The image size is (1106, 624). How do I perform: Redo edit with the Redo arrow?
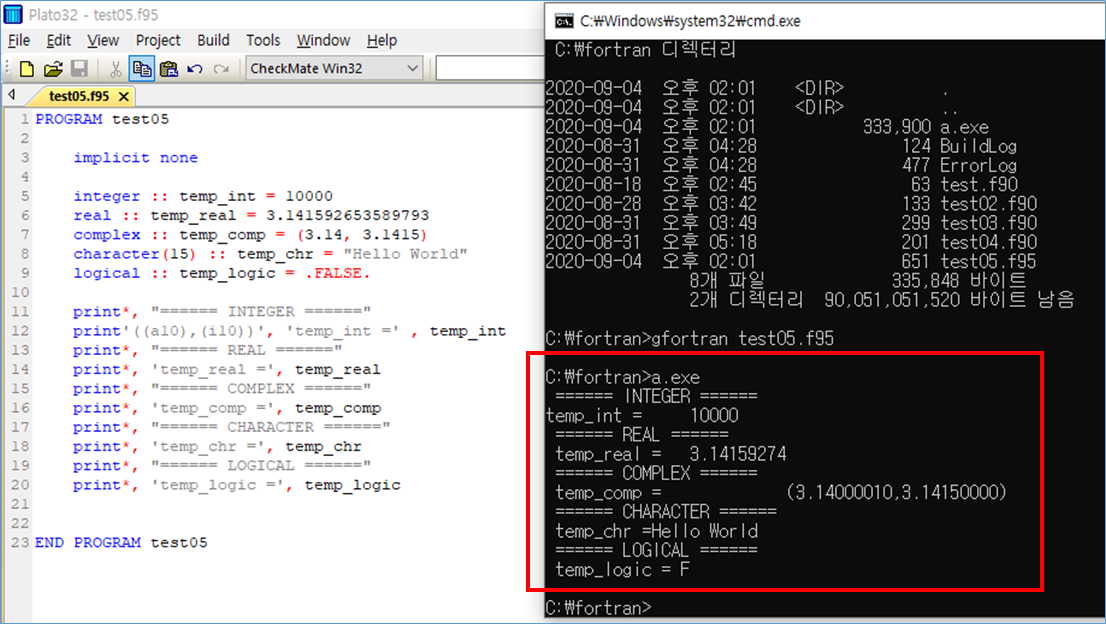coord(221,68)
